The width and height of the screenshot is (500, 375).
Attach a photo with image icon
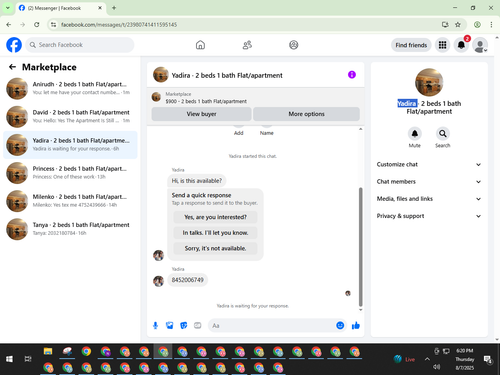pyautogui.click(x=169, y=325)
